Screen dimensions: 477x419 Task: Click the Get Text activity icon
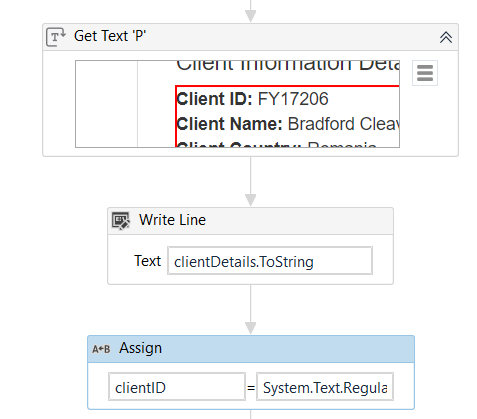tap(56, 37)
